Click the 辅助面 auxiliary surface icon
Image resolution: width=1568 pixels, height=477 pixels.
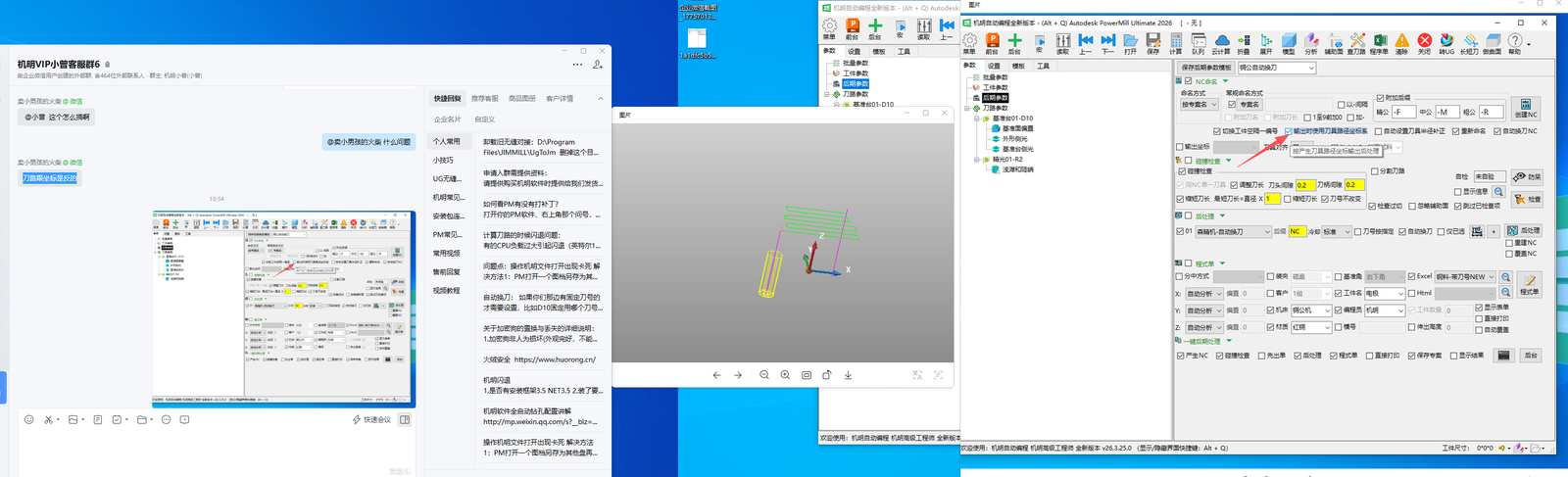pyautogui.click(x=1334, y=42)
